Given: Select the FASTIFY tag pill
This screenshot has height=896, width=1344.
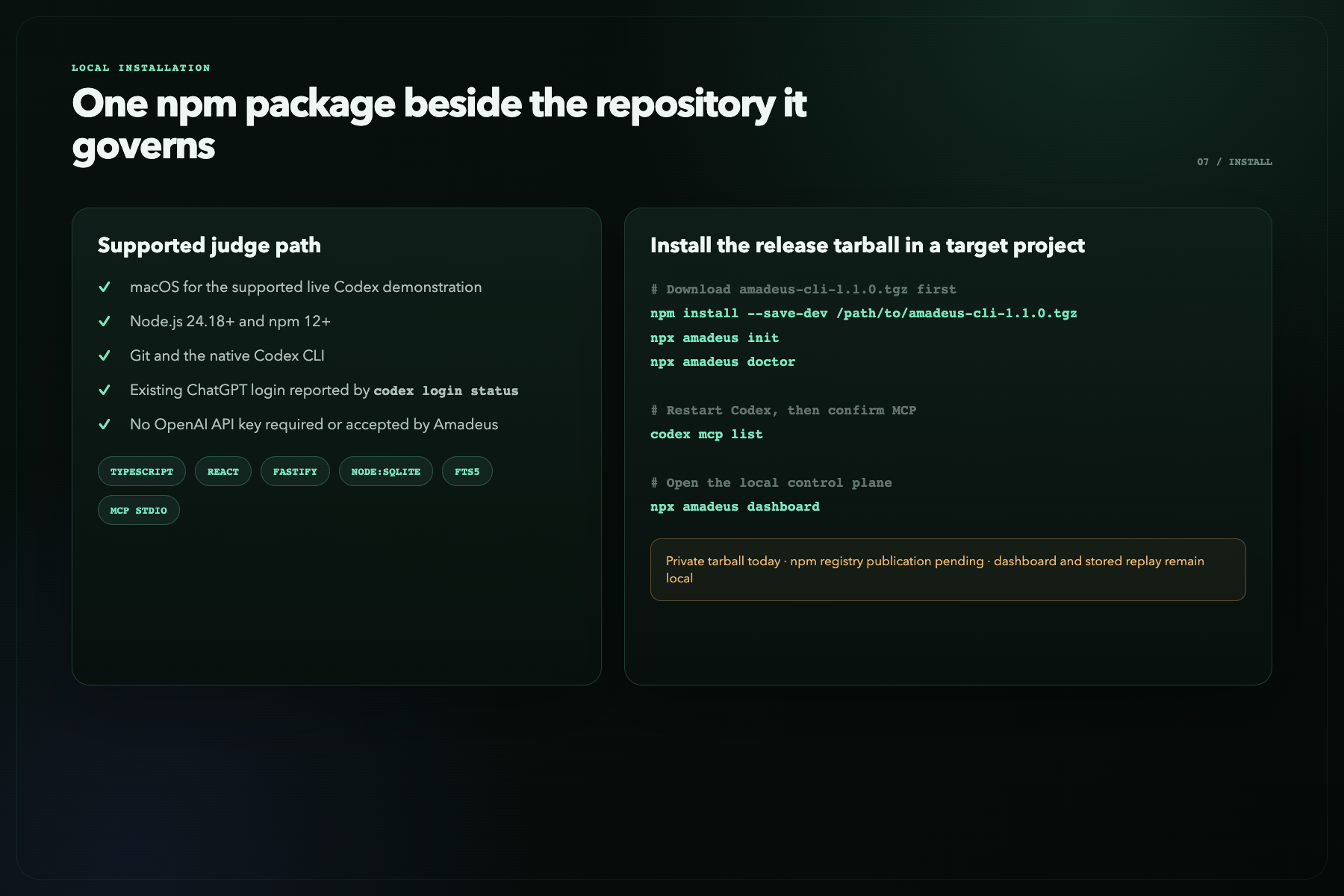Looking at the screenshot, I should [295, 471].
